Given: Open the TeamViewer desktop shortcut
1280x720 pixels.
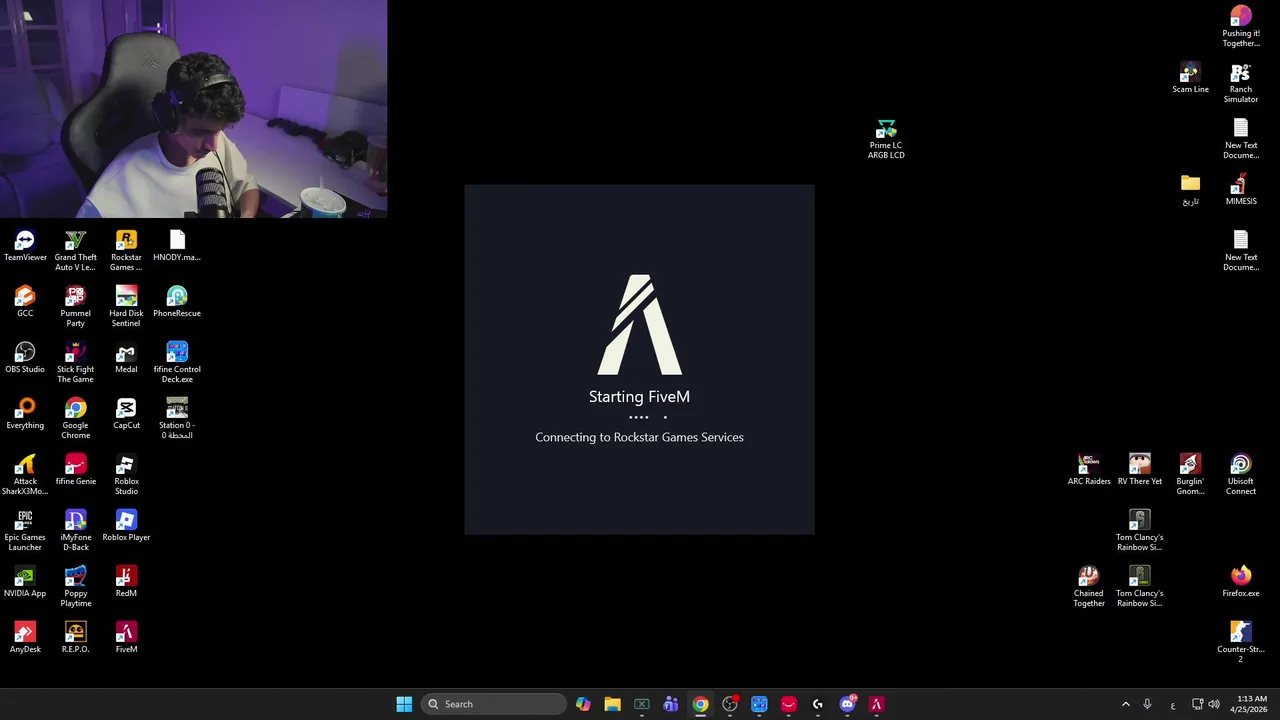Looking at the screenshot, I should pos(25,246).
